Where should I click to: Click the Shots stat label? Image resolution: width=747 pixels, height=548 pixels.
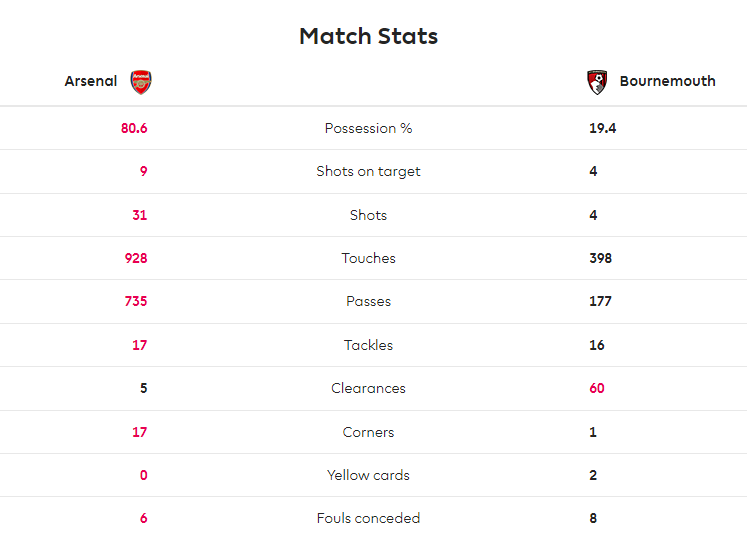[x=368, y=215]
